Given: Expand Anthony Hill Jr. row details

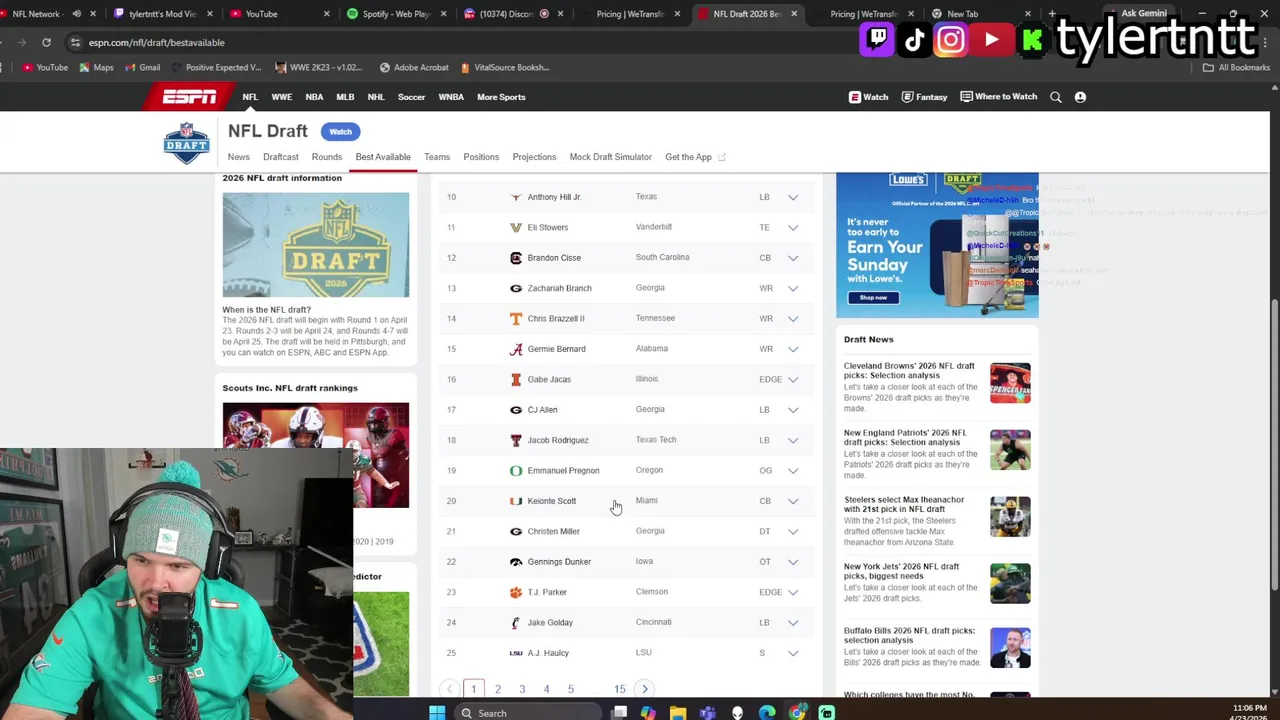Looking at the screenshot, I should point(793,197).
